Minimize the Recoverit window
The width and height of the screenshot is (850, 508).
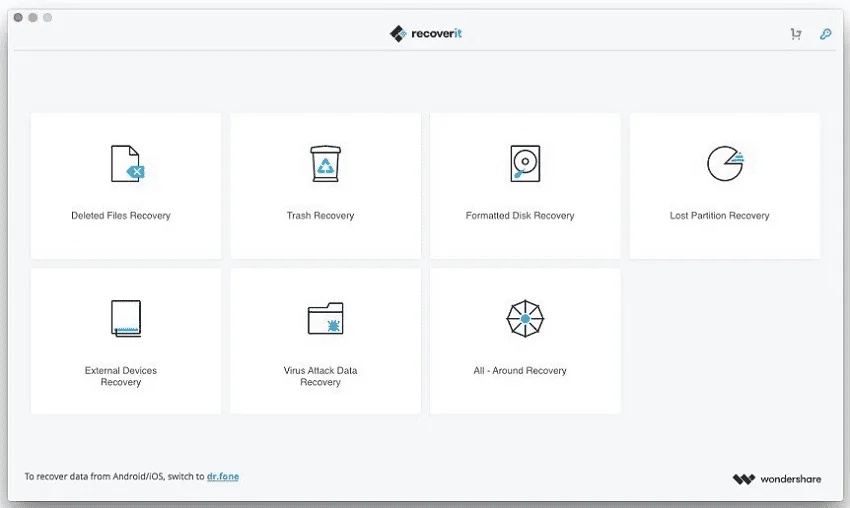(33, 17)
